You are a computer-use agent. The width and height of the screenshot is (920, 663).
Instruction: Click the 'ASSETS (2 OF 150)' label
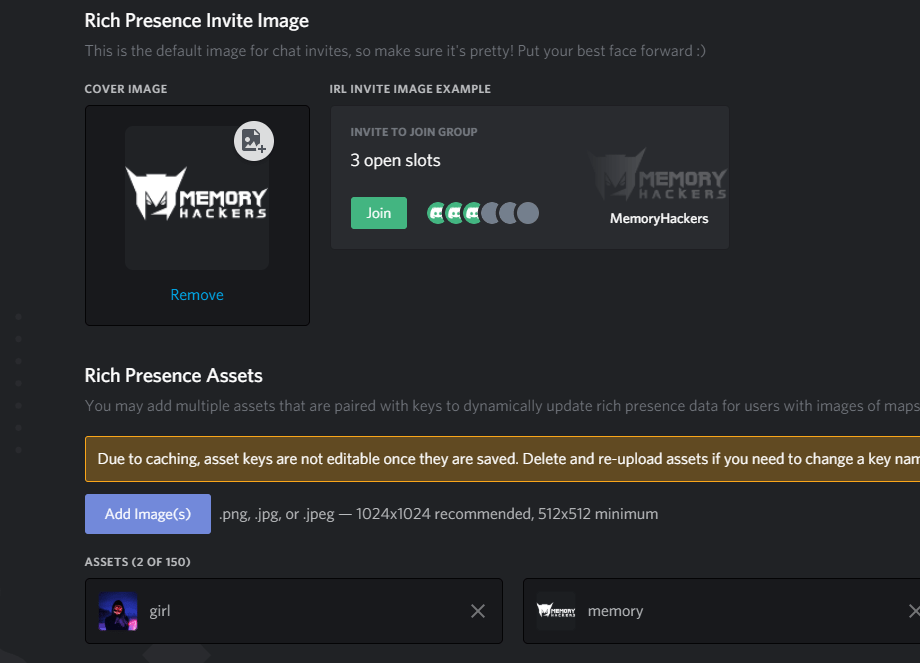click(x=137, y=562)
